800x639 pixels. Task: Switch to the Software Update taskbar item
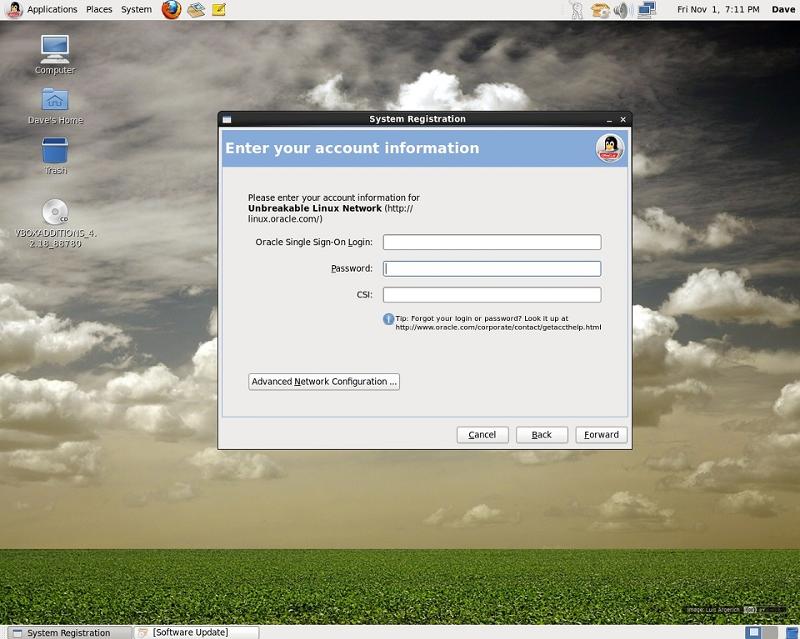click(x=197, y=633)
